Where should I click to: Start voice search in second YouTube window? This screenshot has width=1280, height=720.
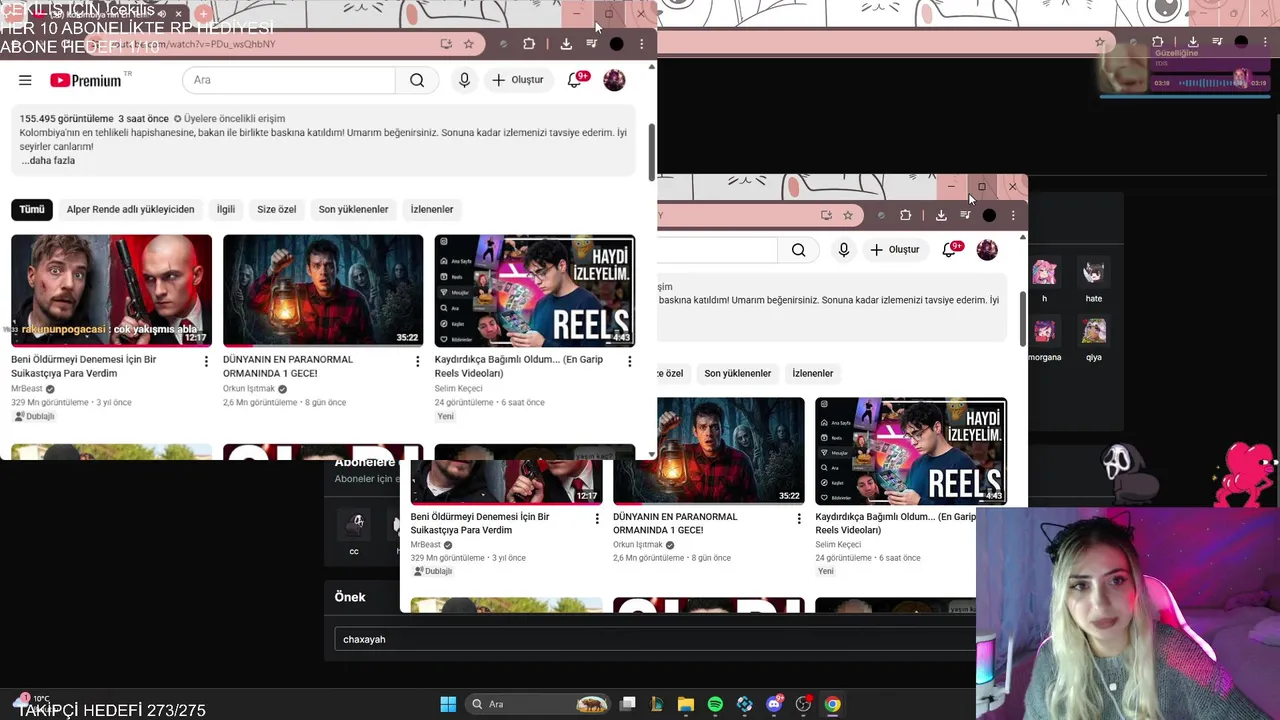(844, 250)
